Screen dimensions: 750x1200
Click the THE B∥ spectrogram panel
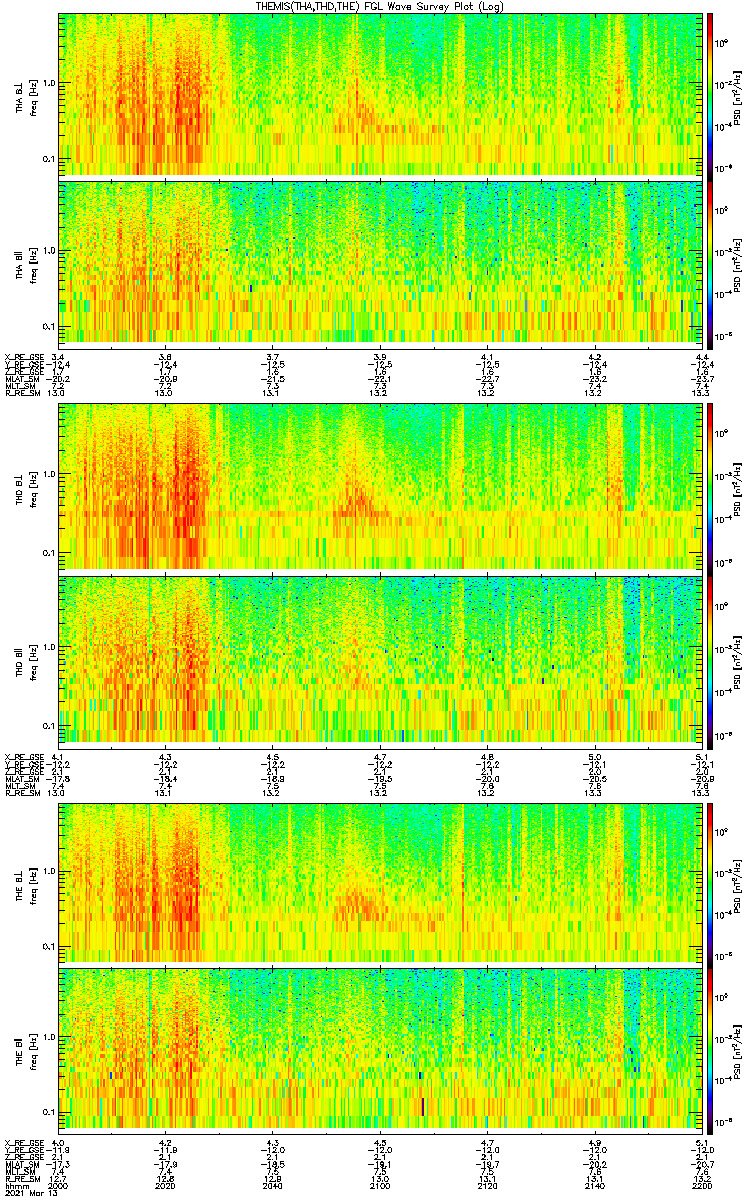pos(380,1050)
